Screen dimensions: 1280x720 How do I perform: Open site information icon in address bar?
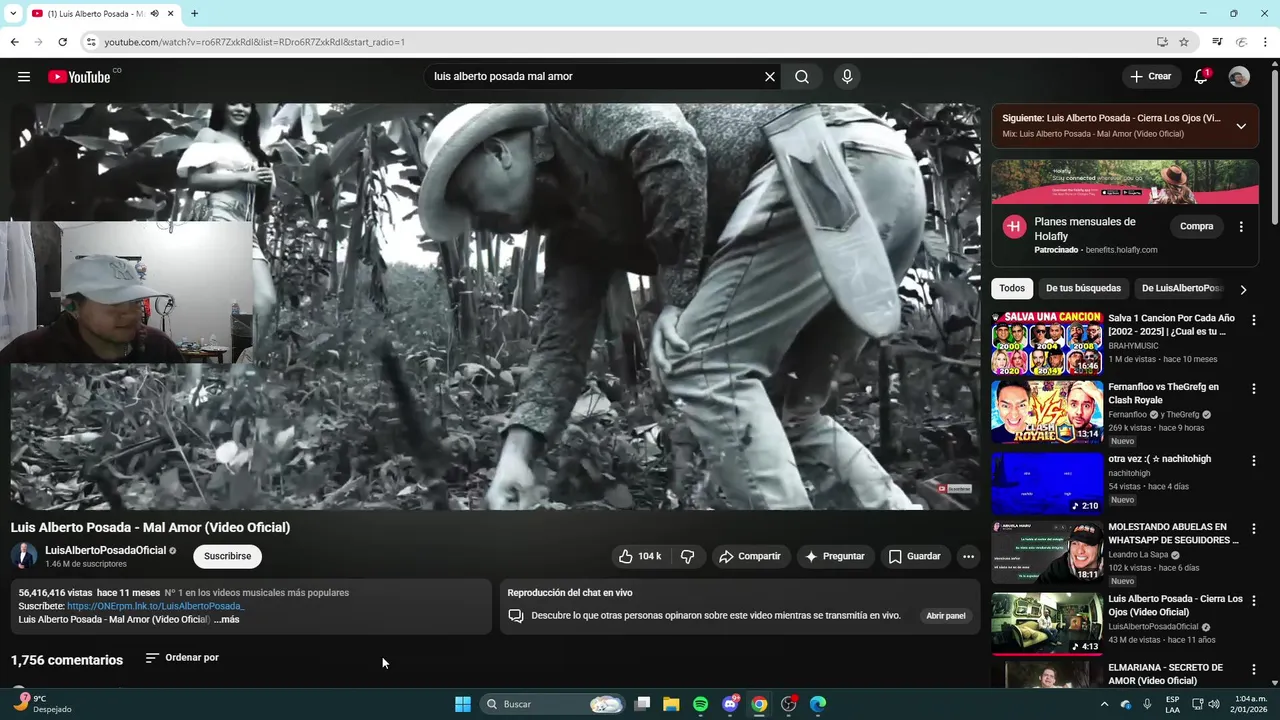coord(91,42)
